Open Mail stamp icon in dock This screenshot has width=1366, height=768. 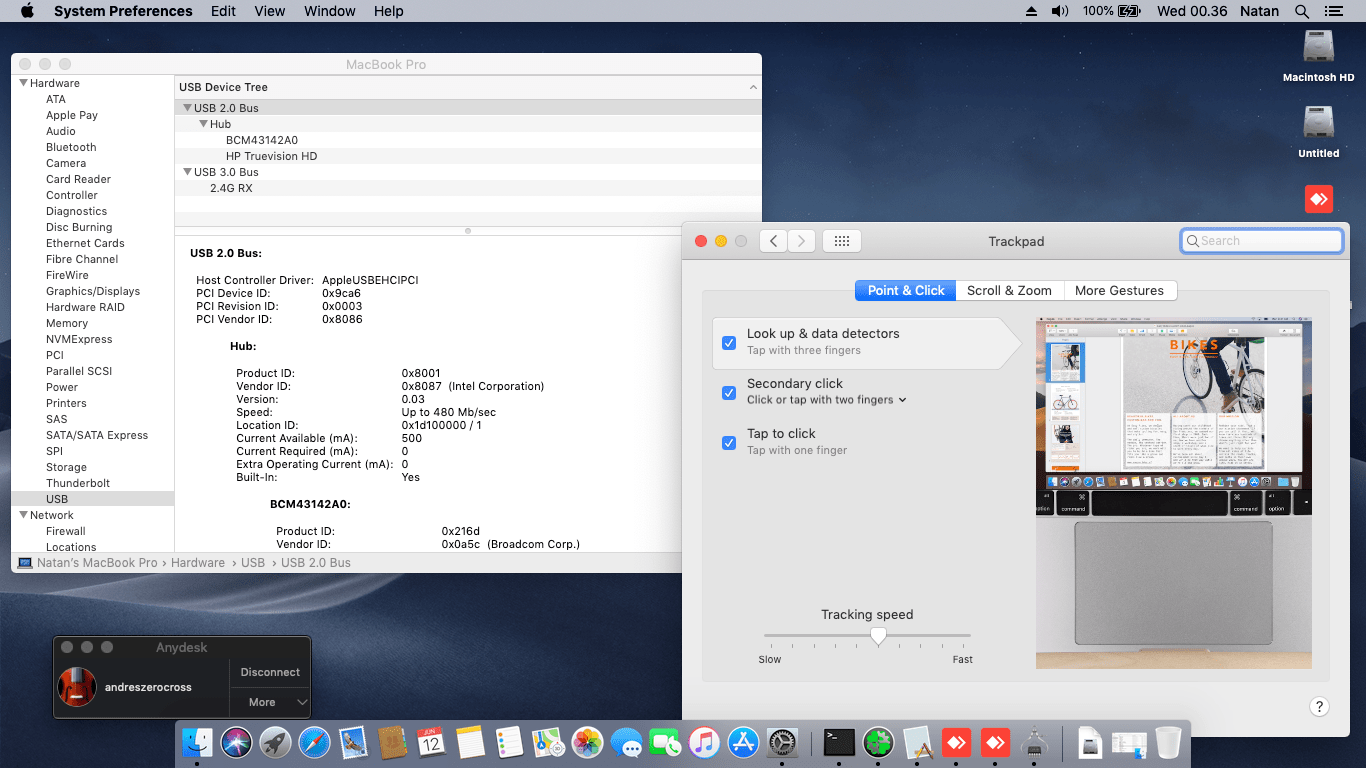pos(353,742)
